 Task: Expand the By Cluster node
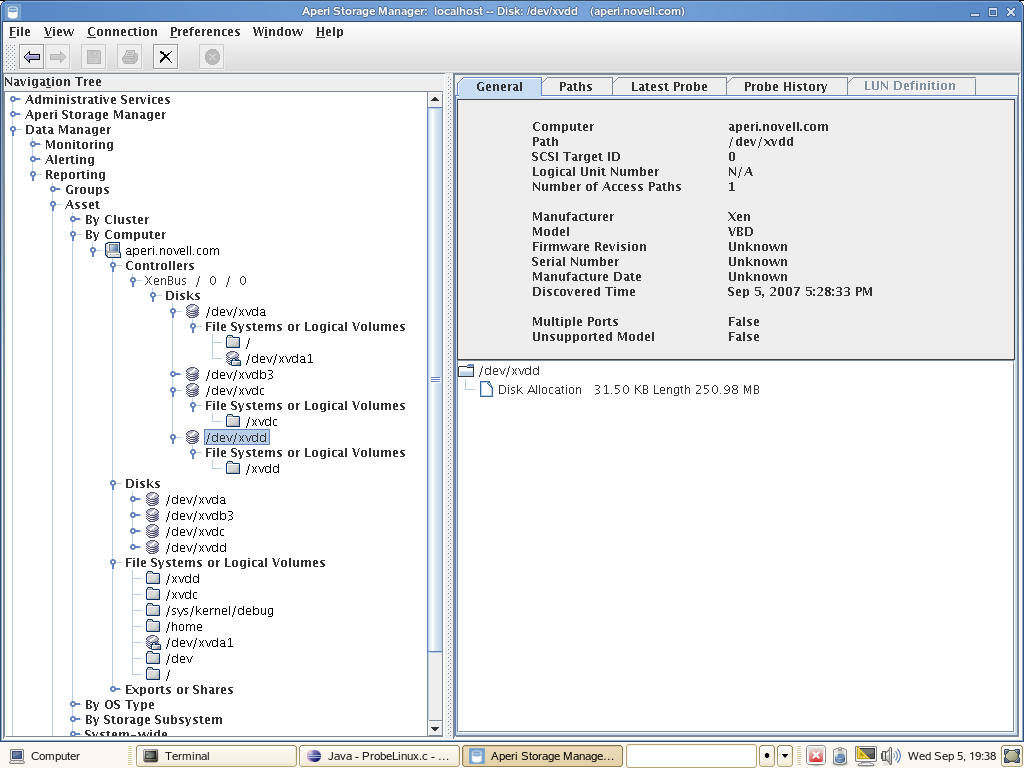pyautogui.click(x=74, y=219)
